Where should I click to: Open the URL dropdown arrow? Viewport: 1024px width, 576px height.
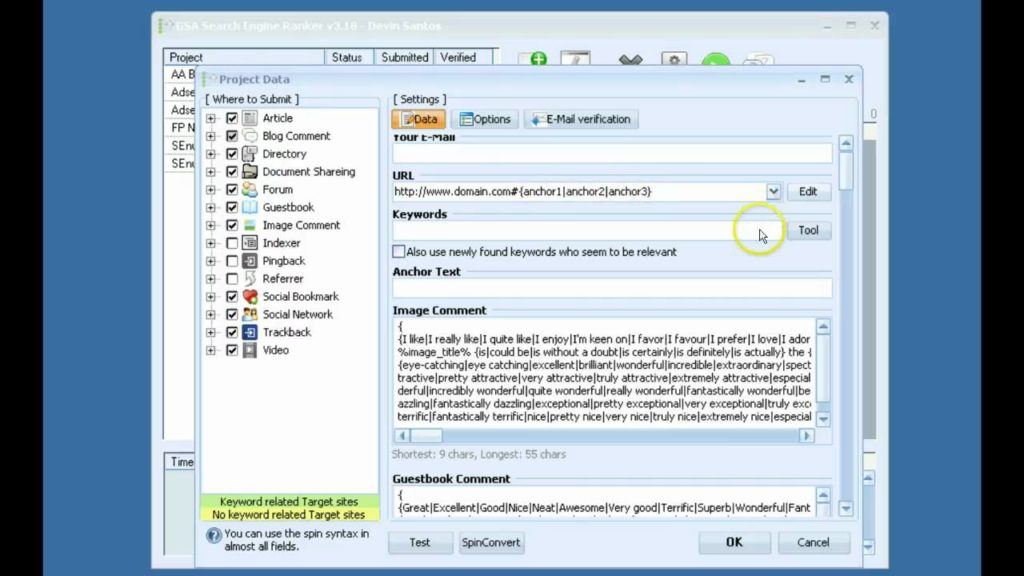pos(773,191)
